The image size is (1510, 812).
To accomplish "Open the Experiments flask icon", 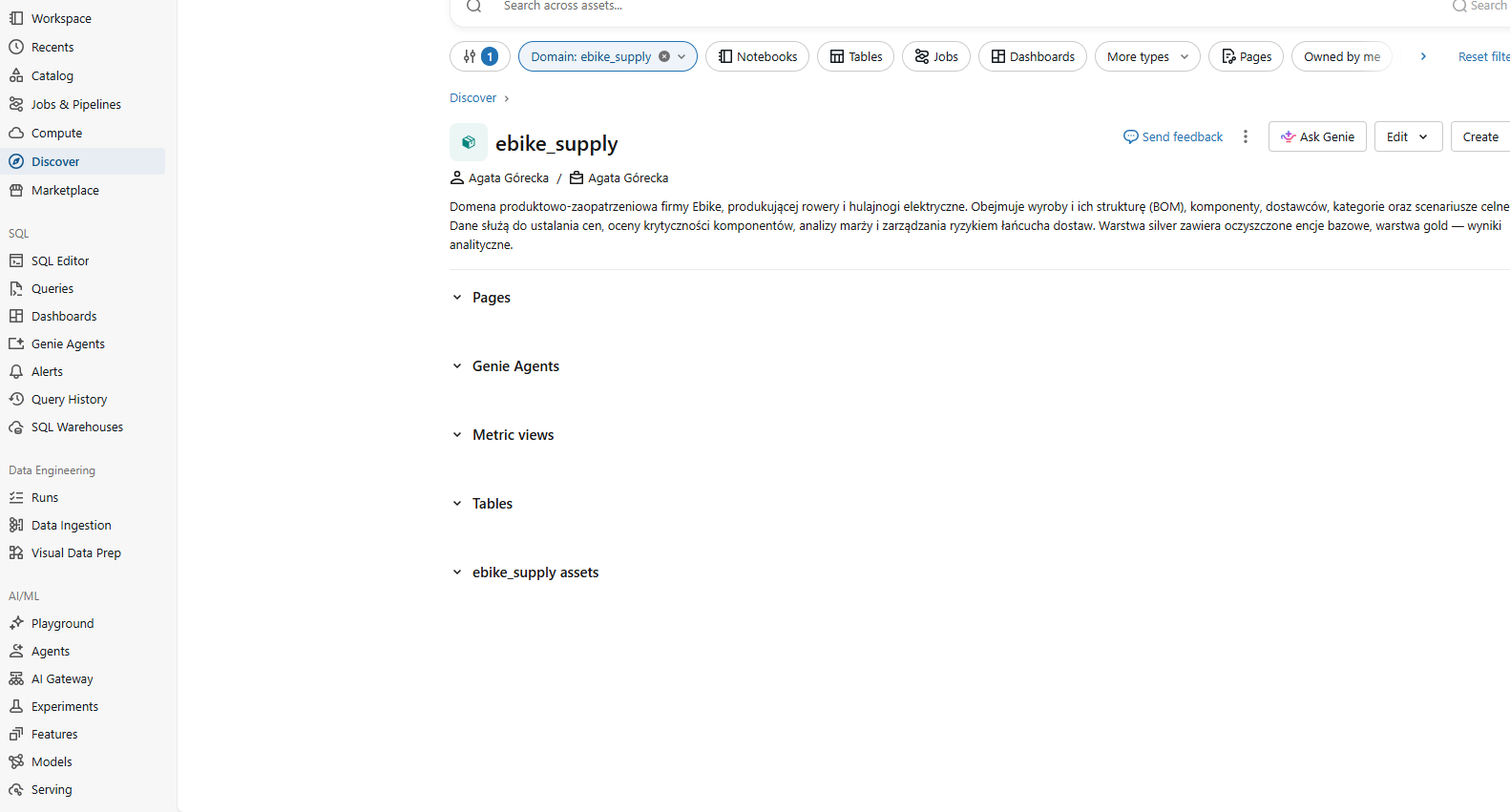I will 16,706.
